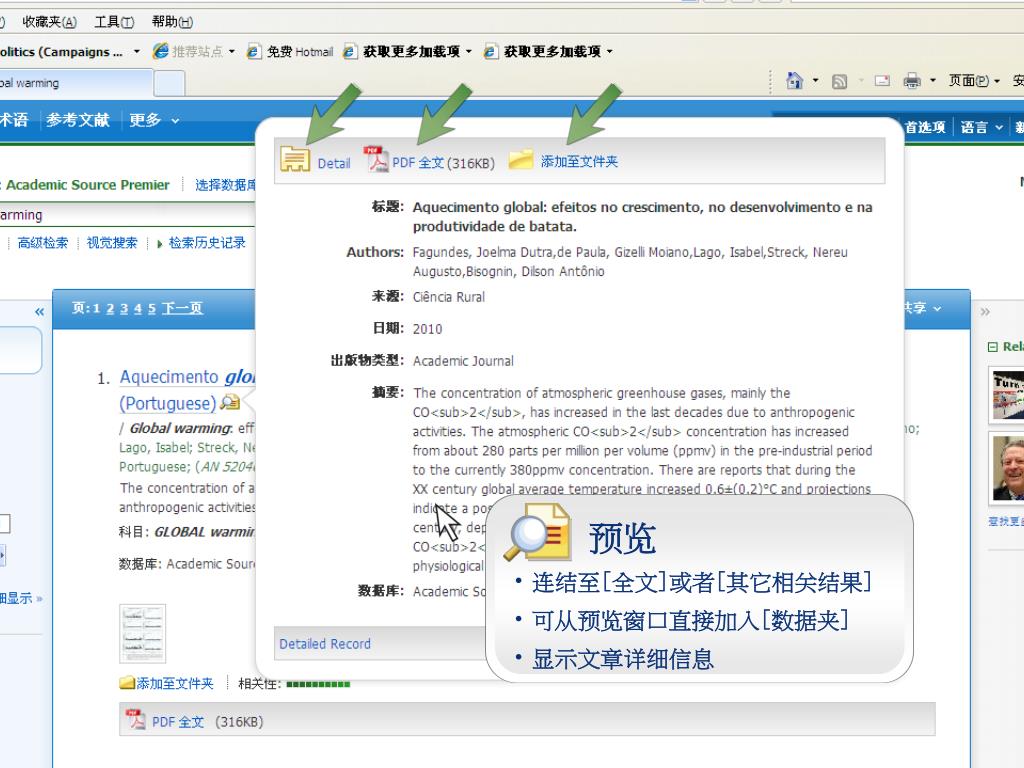Open 高级检索 link
Screen dimensions: 1024x768
pyautogui.click(x=42, y=243)
